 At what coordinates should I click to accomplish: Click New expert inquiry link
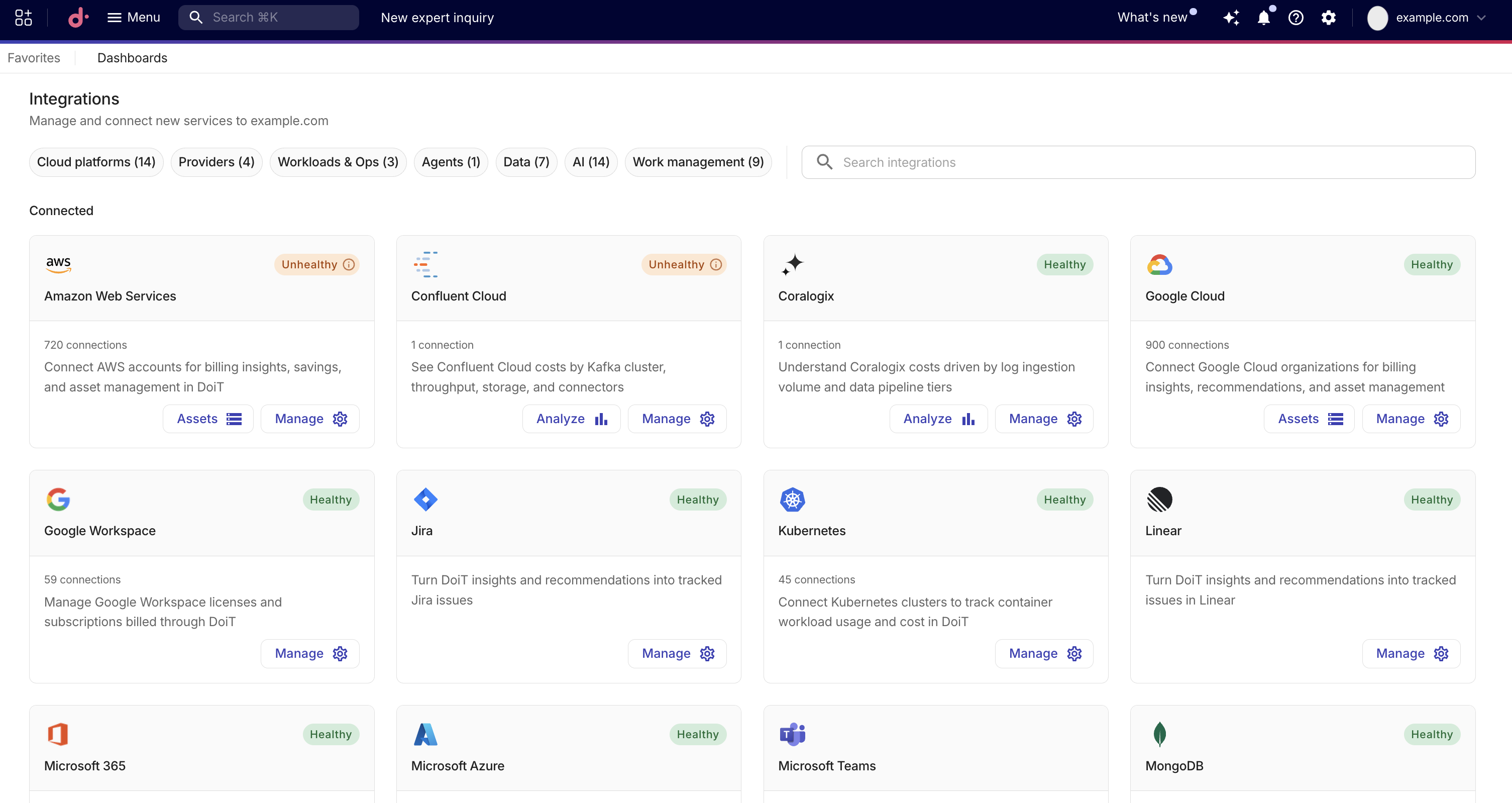click(x=438, y=18)
